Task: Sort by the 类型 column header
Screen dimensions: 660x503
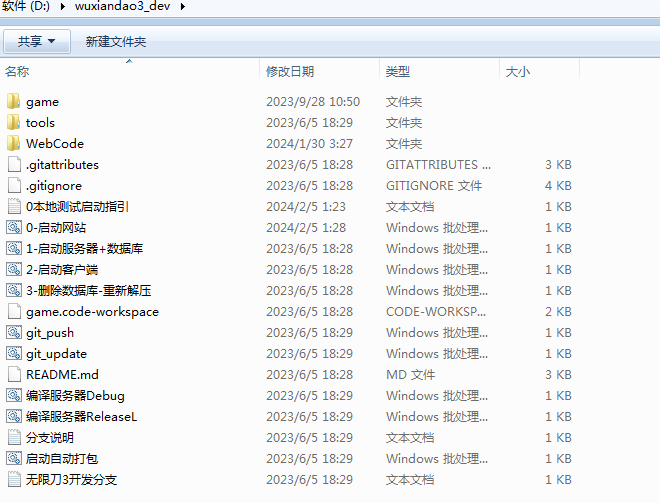Action: [398, 72]
